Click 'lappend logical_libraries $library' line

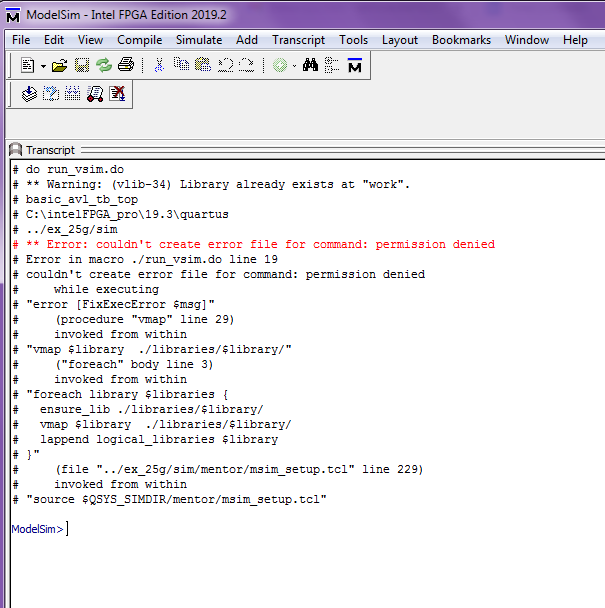click(145, 439)
